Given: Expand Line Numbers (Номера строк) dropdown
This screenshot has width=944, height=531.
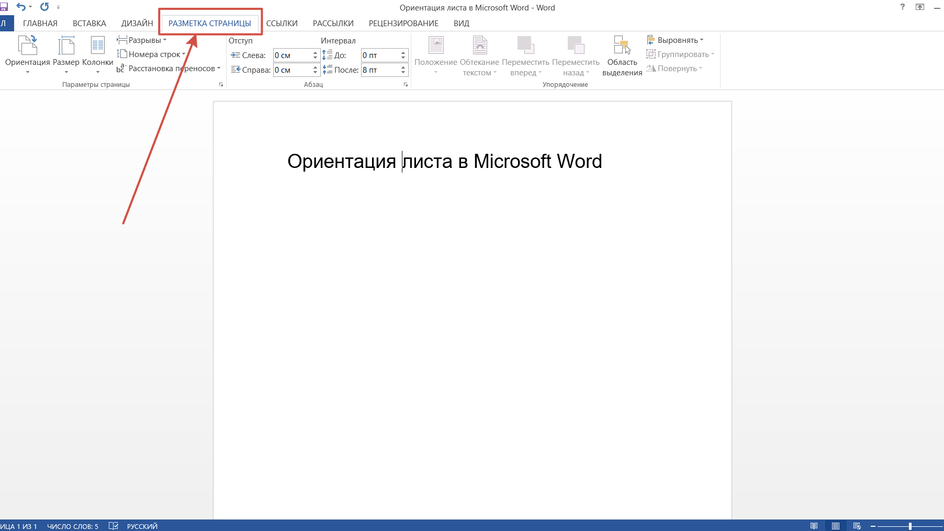Looking at the screenshot, I should [151, 54].
